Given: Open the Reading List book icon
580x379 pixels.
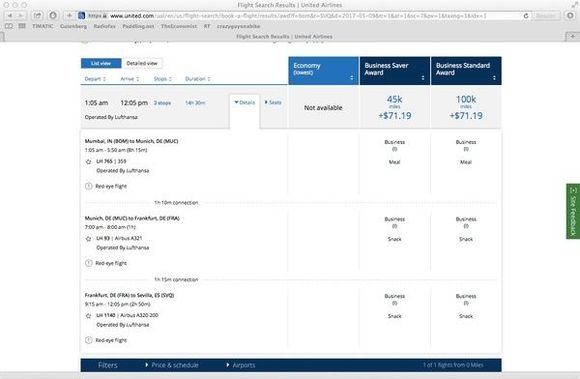Looking at the screenshot, I should [x=9, y=26].
